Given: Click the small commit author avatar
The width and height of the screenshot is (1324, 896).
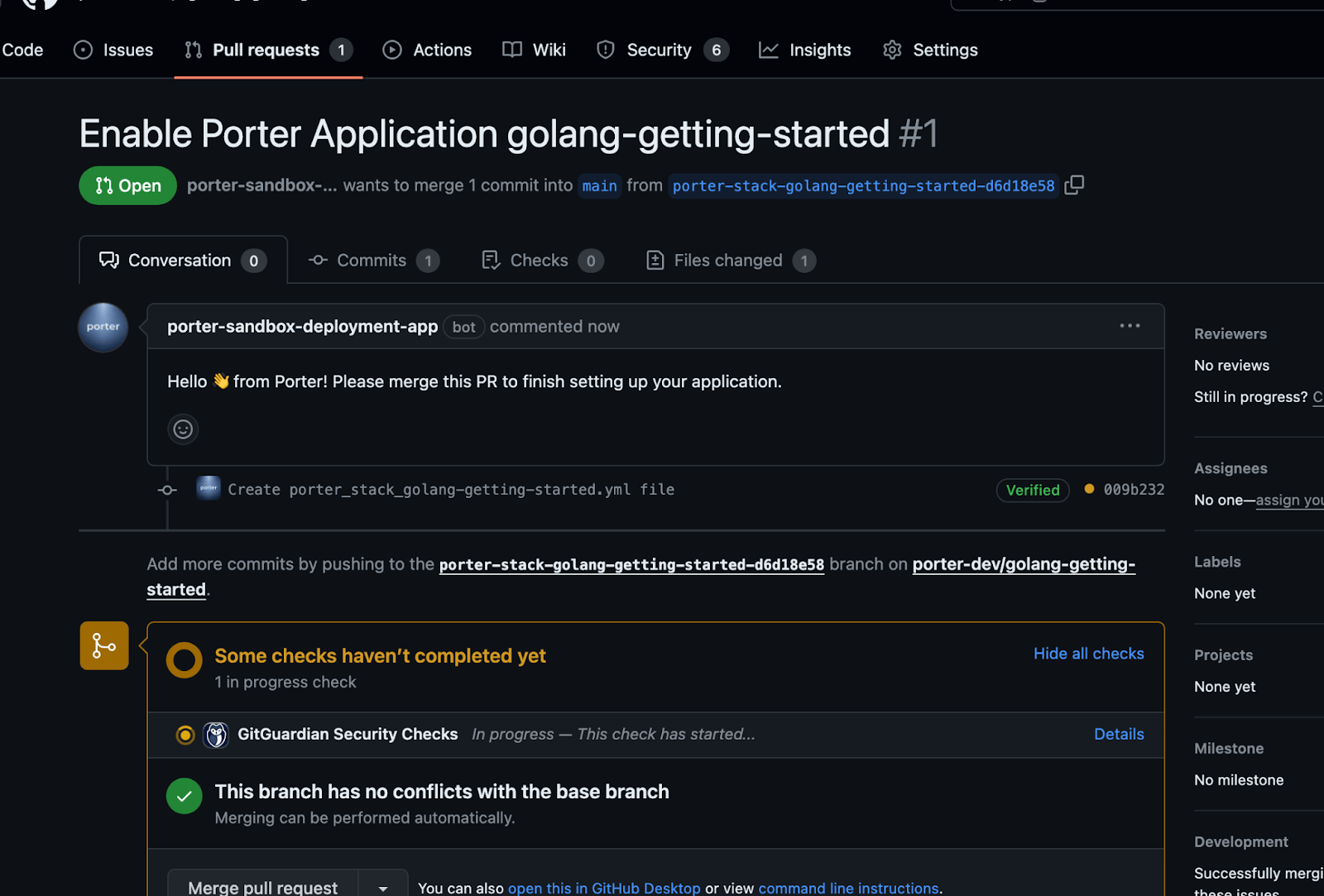Looking at the screenshot, I should 209,488.
